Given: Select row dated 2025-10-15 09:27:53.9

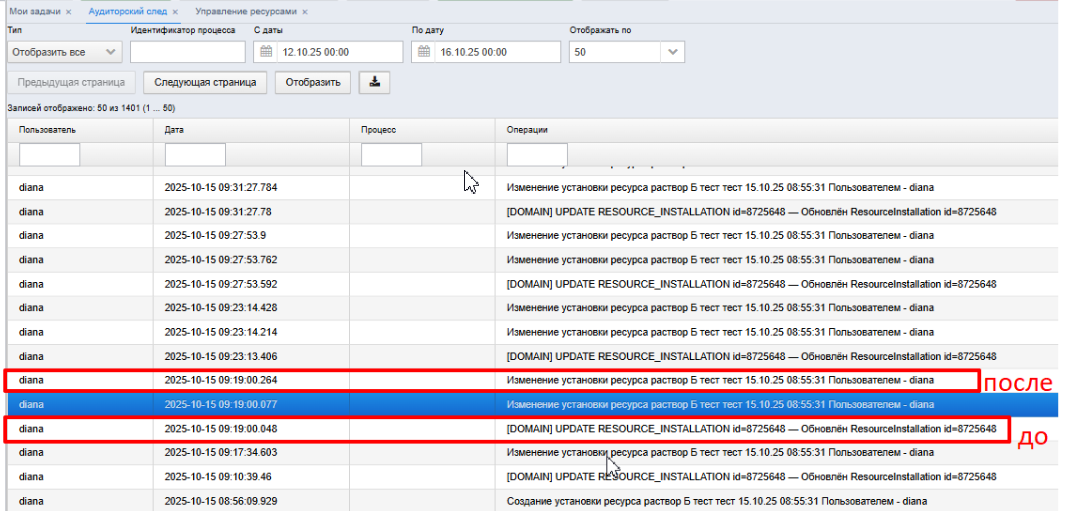Looking at the screenshot, I should tap(533, 236).
